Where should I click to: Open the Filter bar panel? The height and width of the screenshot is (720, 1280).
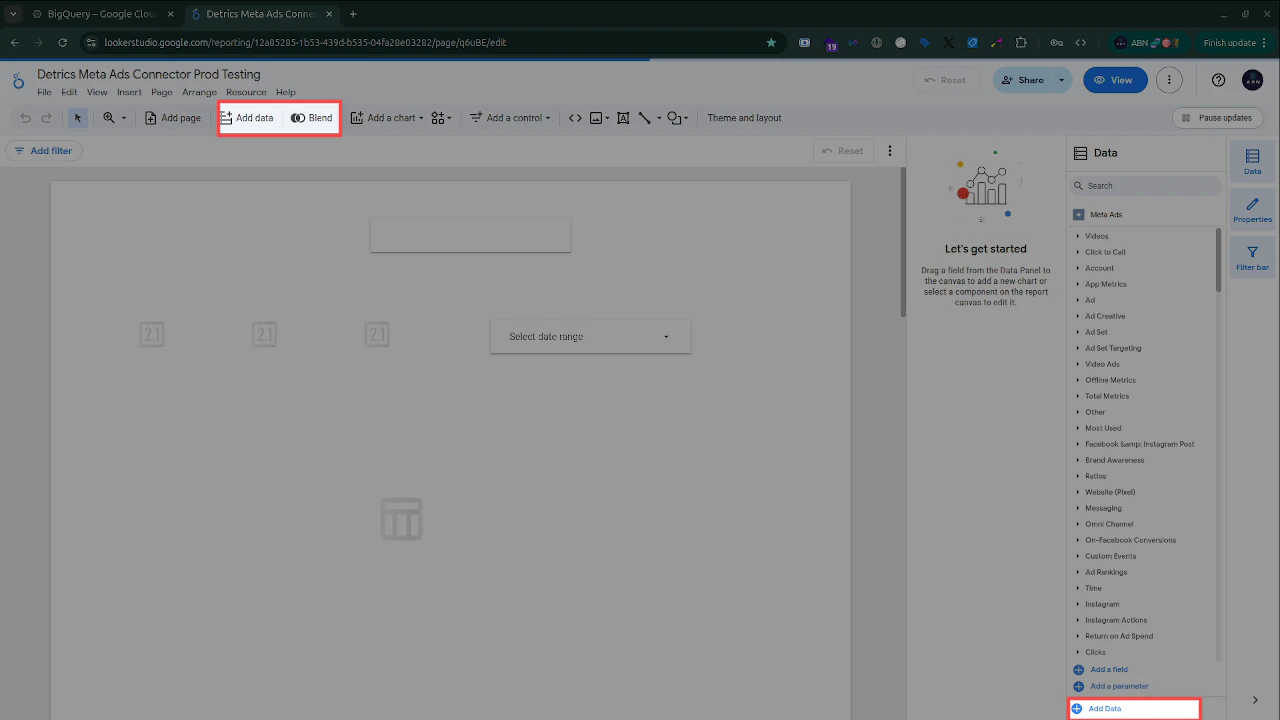[1252, 257]
